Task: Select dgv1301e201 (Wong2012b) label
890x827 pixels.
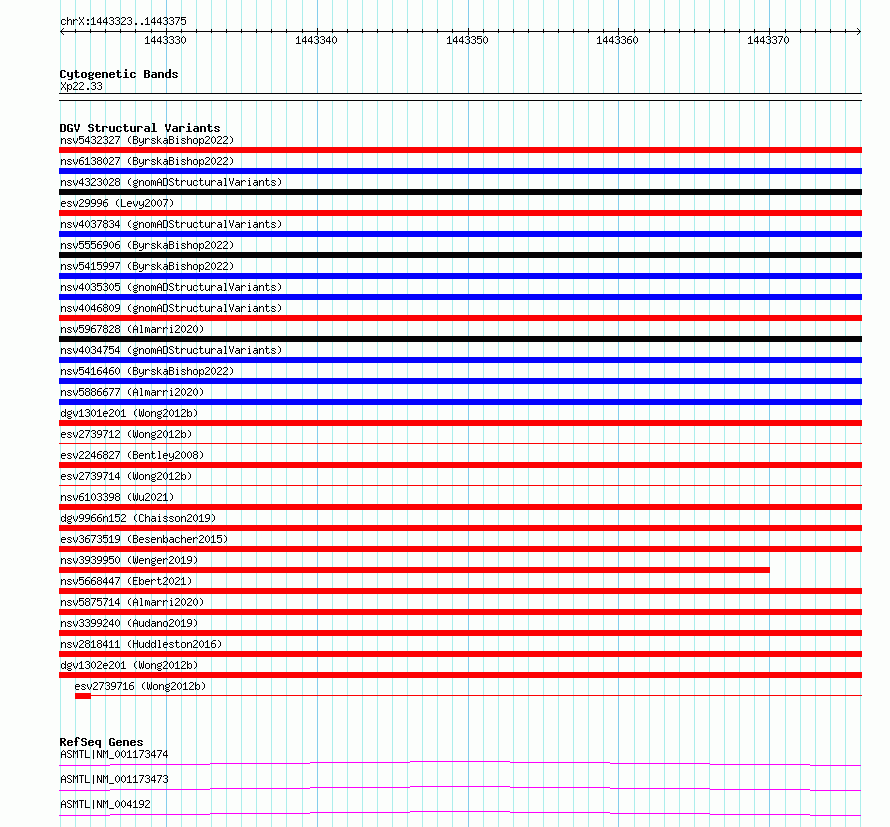Action: click(129, 413)
